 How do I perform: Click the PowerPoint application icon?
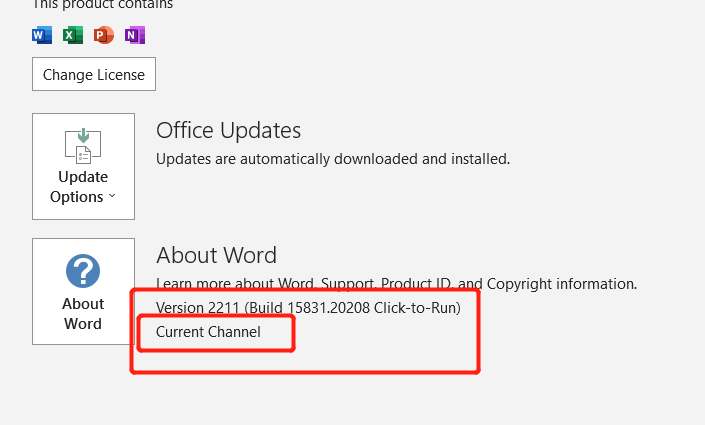click(104, 35)
